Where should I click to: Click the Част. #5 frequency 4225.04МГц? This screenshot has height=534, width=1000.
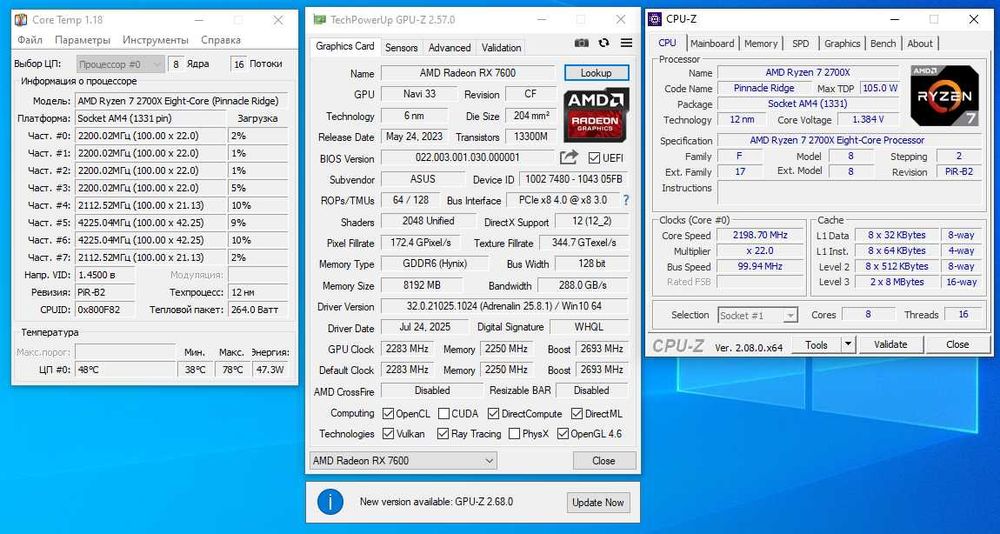(151, 223)
